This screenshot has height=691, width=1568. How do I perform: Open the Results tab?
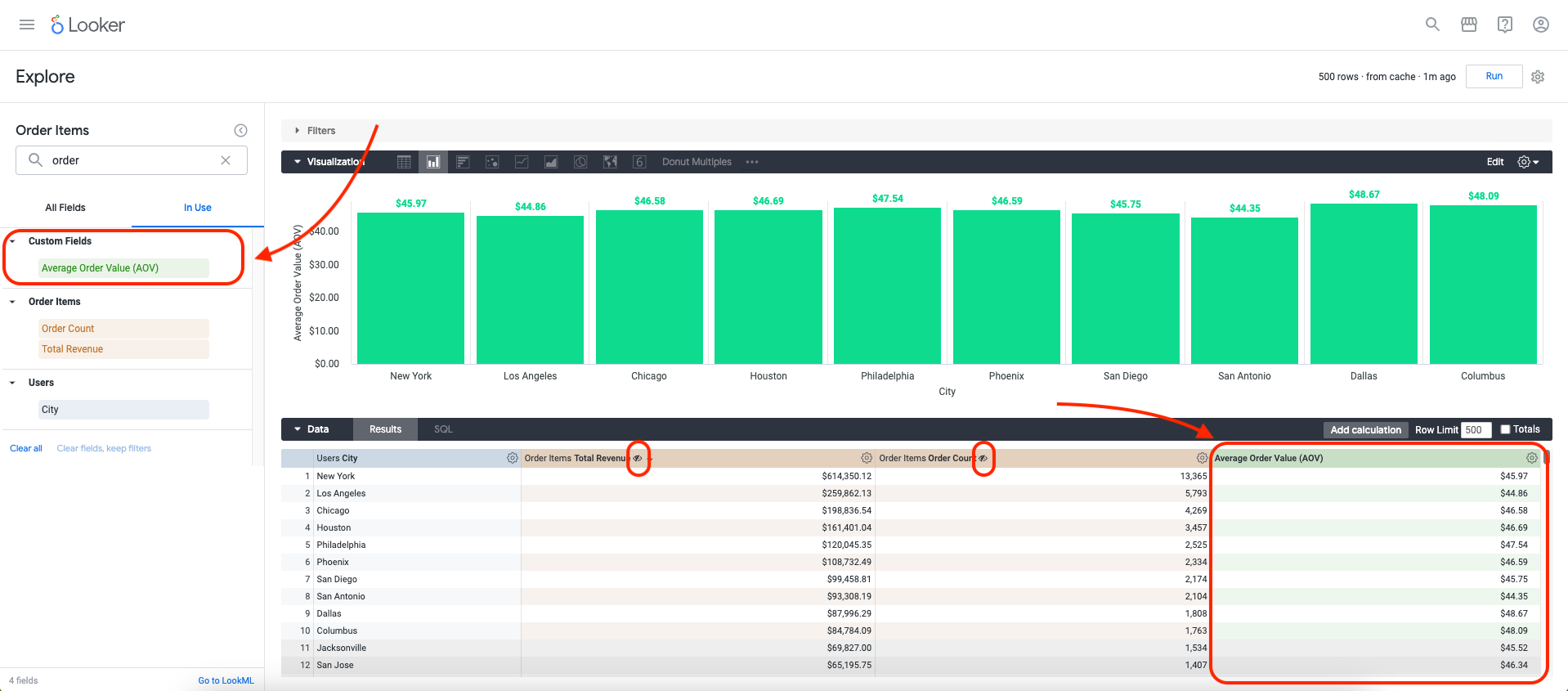385,429
